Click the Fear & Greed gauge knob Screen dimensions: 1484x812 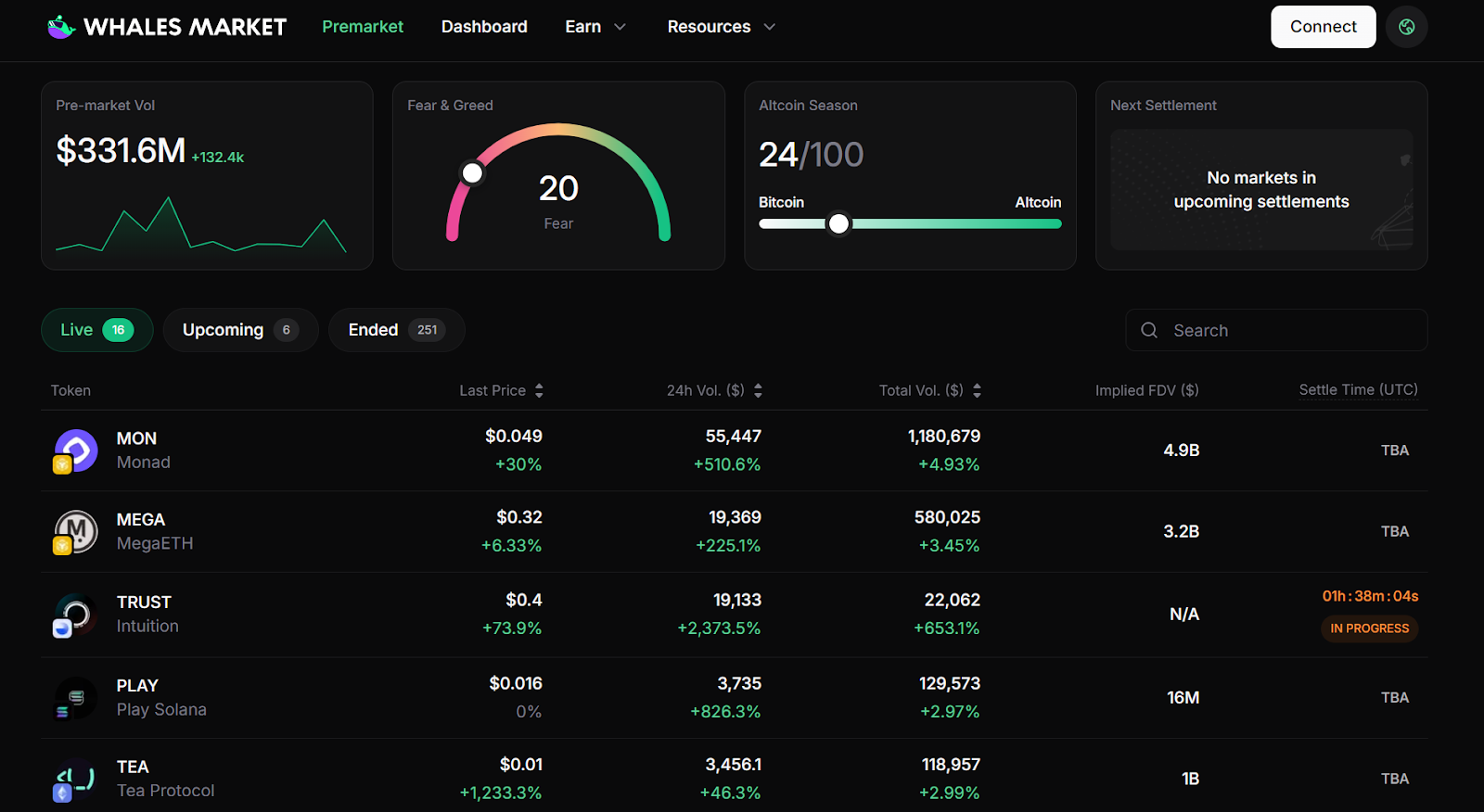coord(472,173)
